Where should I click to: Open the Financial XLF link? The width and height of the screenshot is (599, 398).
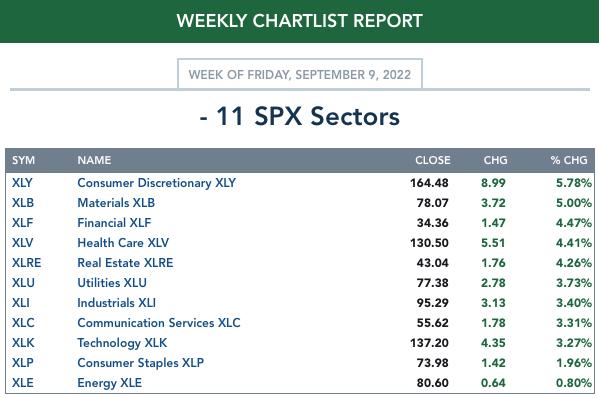(114, 223)
